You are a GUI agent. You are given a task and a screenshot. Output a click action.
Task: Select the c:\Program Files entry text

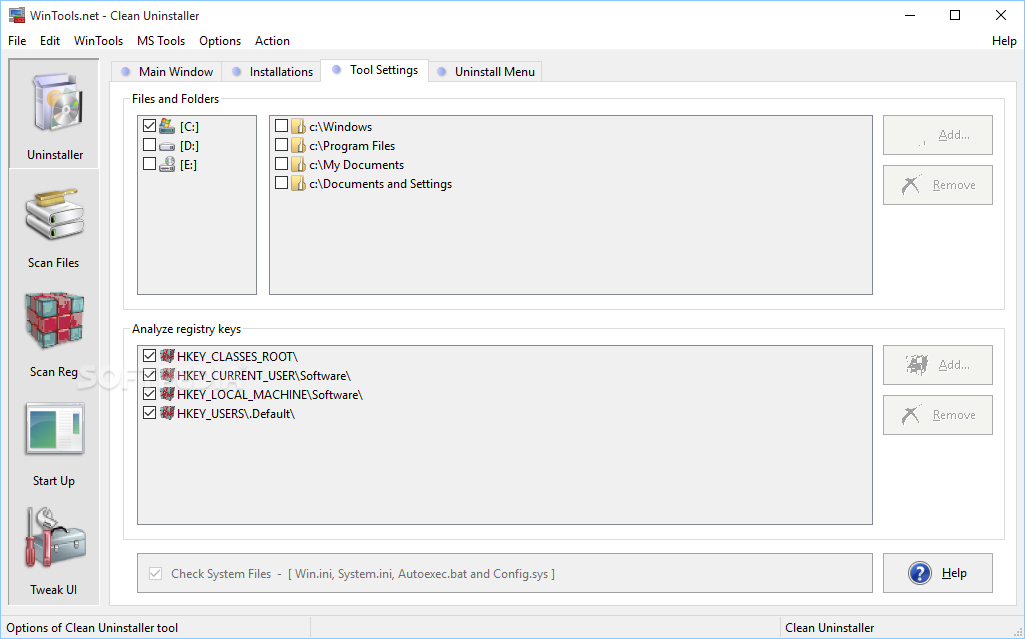coord(352,146)
